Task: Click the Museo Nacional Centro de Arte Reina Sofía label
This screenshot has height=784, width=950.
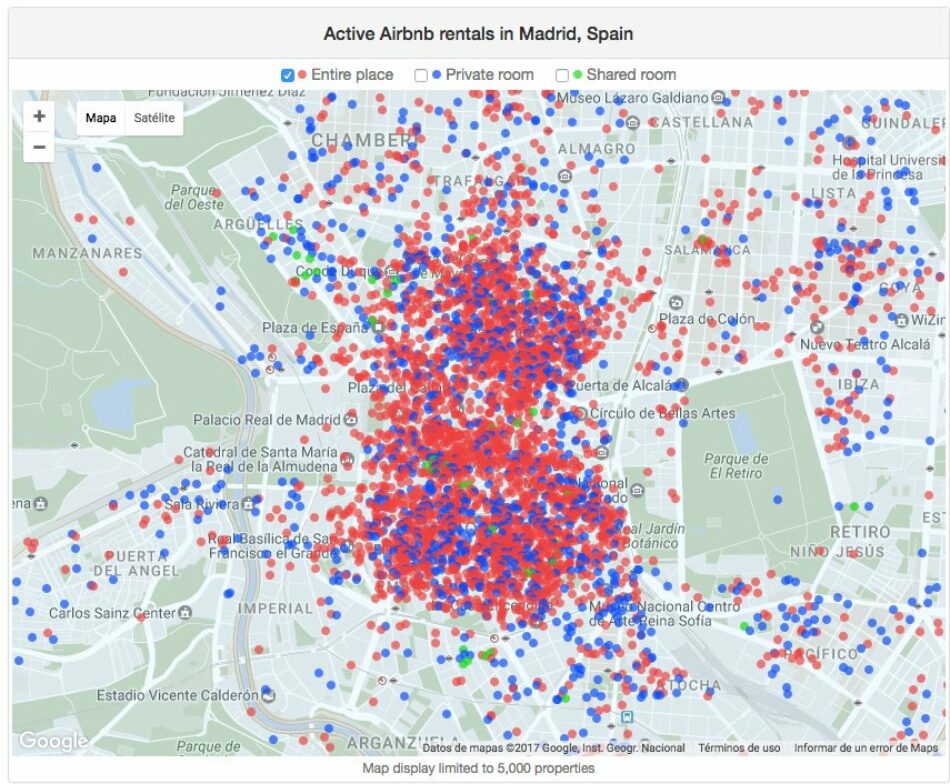Action: click(664, 614)
